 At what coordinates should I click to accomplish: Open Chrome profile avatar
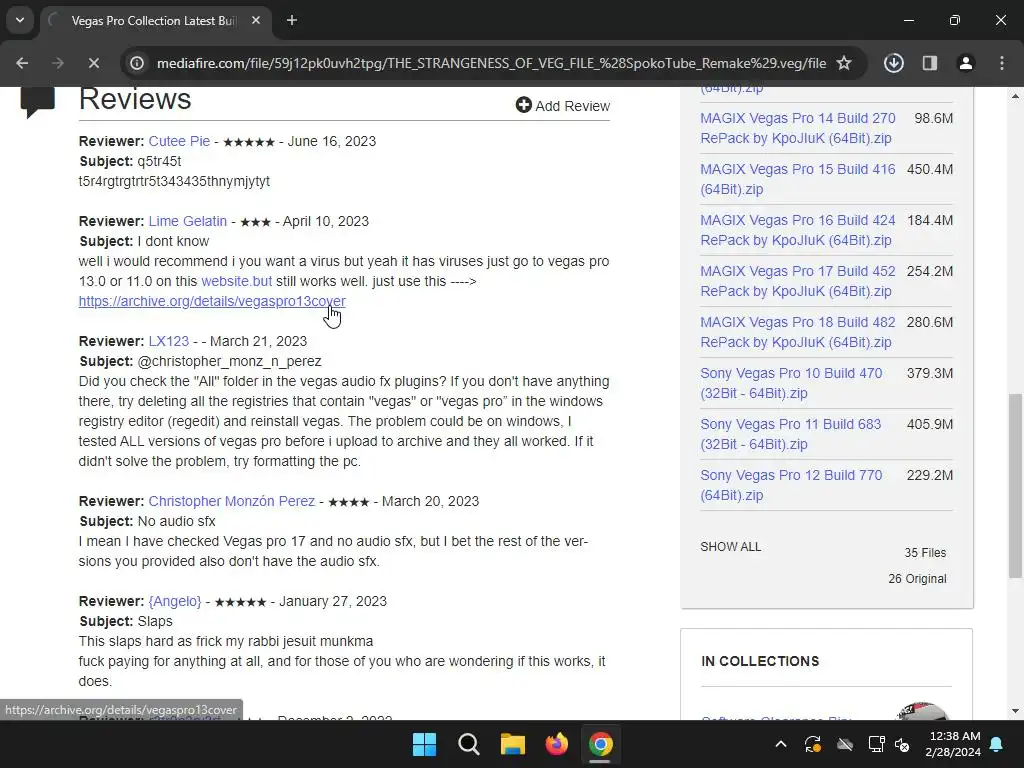[x=965, y=63]
